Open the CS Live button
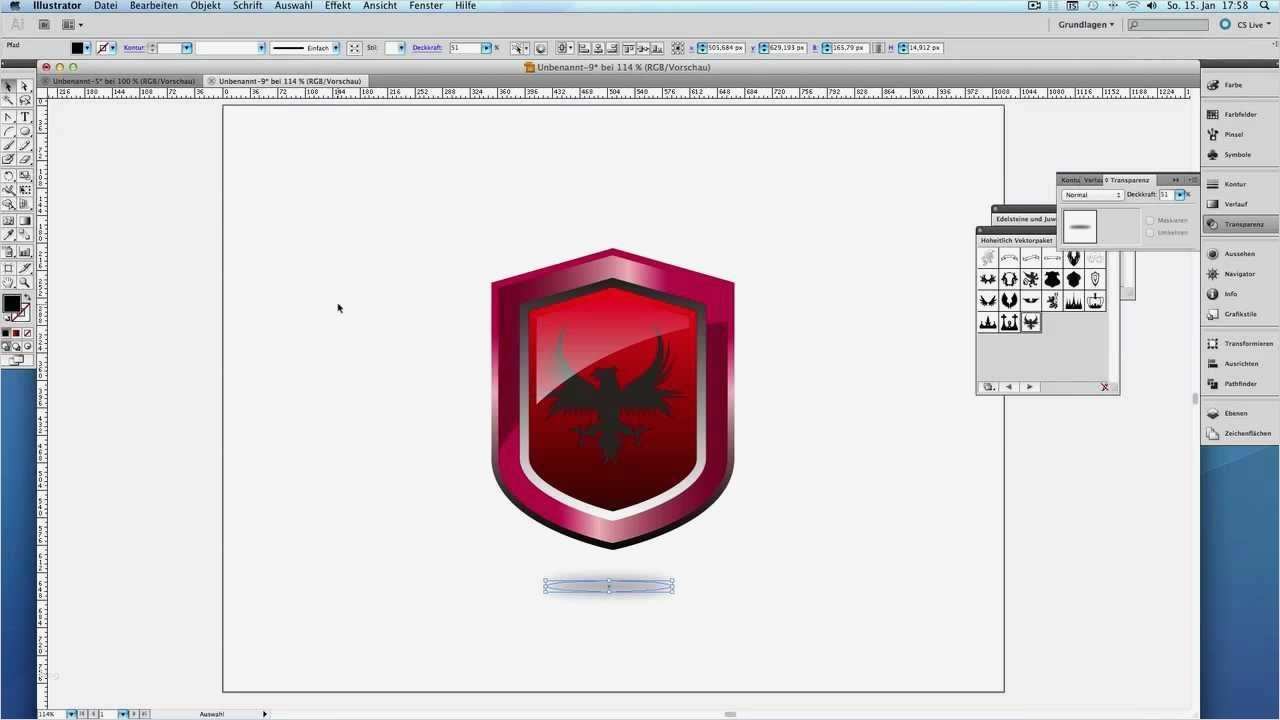The image size is (1280, 720). (x=1245, y=24)
